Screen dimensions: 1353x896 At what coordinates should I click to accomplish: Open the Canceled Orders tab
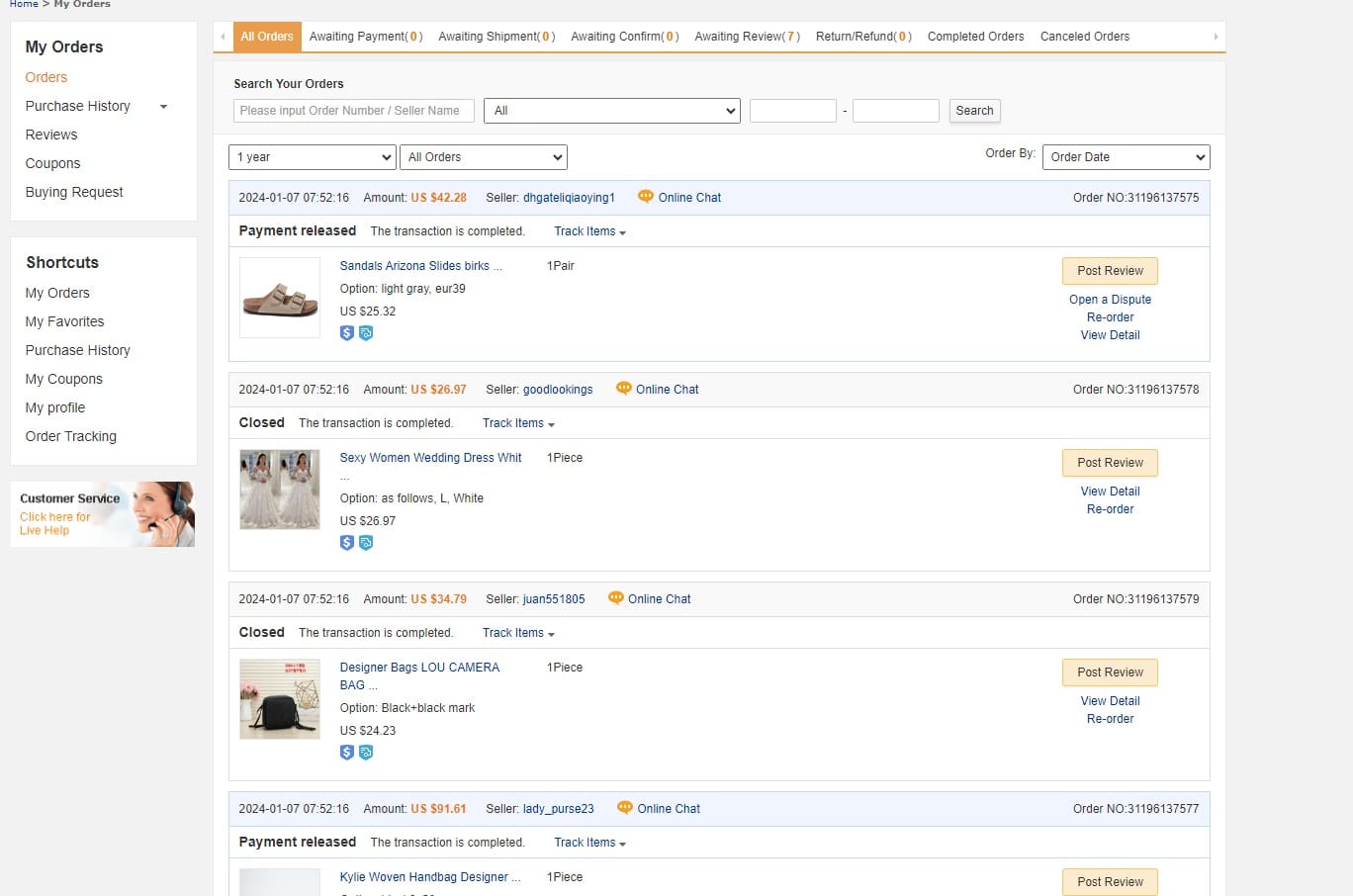click(x=1085, y=37)
